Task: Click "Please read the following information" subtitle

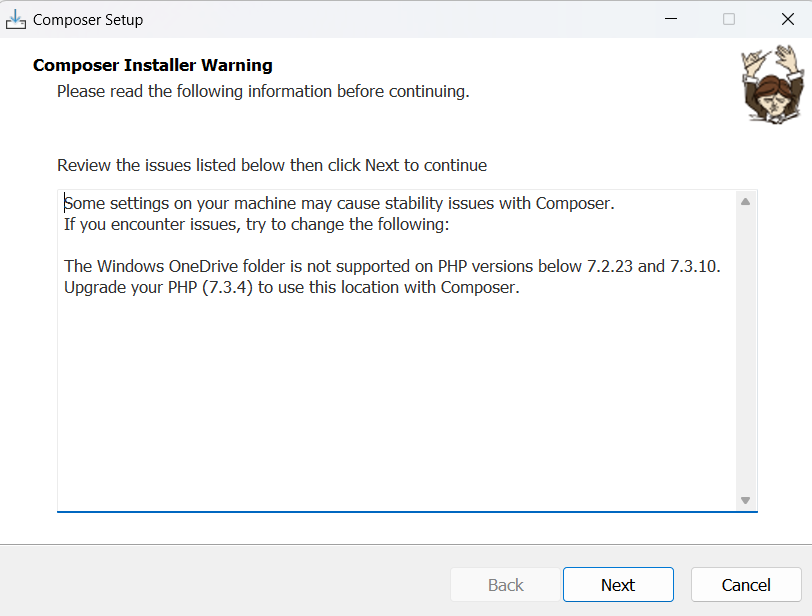Action: coord(263,92)
